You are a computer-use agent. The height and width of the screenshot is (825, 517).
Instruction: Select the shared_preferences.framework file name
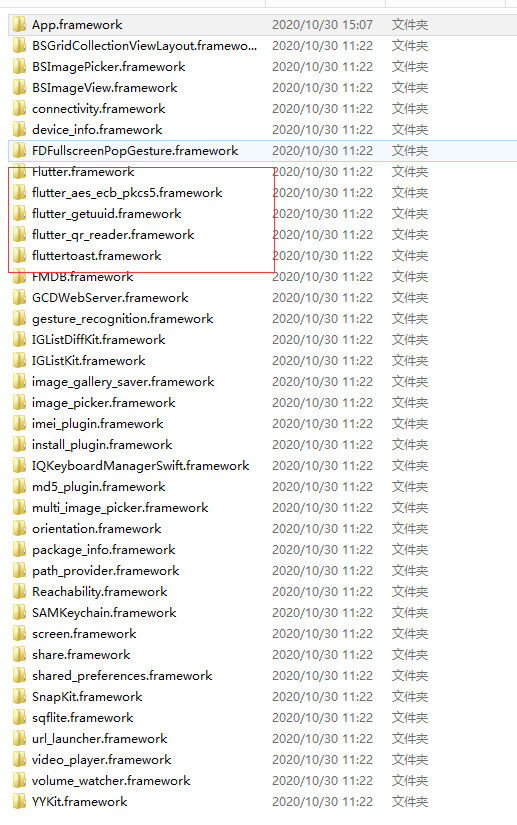pos(122,676)
